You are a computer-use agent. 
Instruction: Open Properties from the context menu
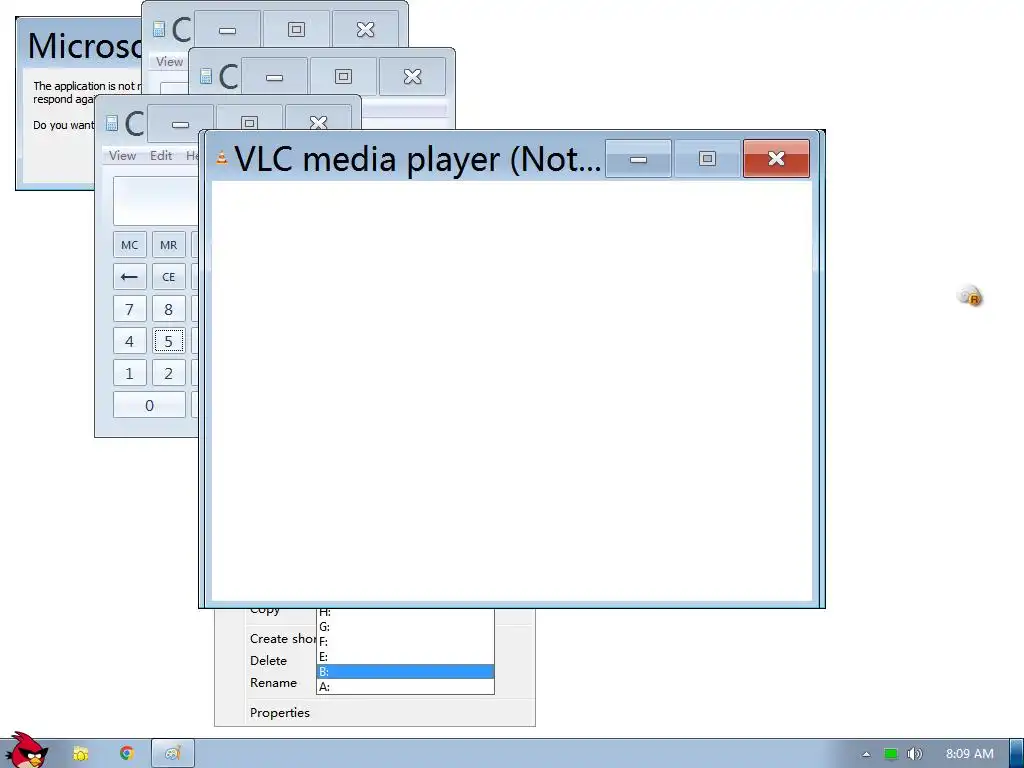pyautogui.click(x=280, y=712)
